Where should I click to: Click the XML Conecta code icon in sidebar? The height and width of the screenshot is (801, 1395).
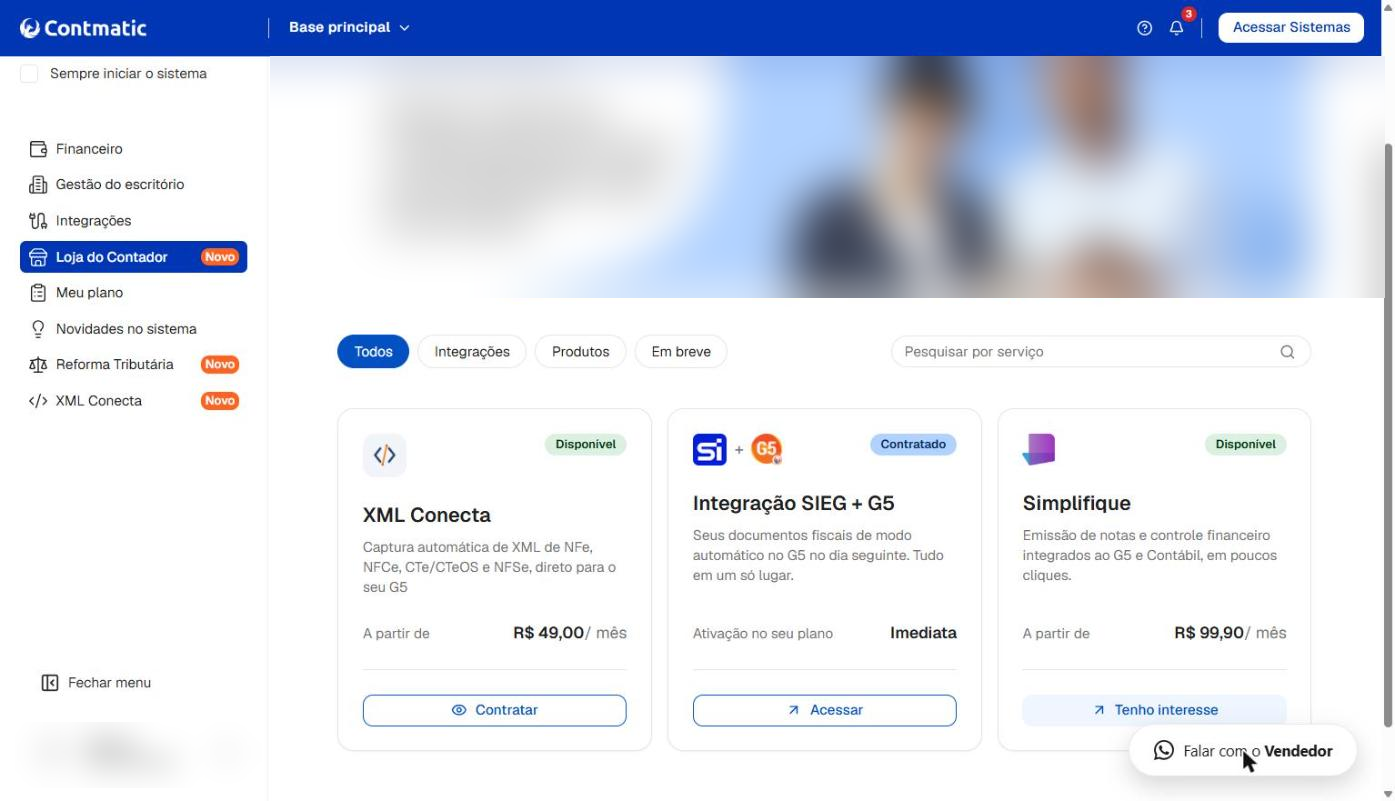[39, 401]
